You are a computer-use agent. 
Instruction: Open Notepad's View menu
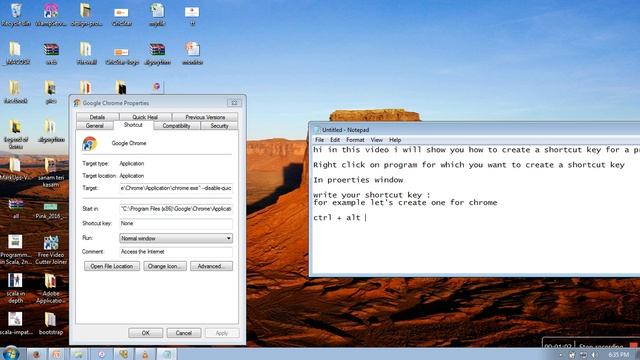coord(376,140)
